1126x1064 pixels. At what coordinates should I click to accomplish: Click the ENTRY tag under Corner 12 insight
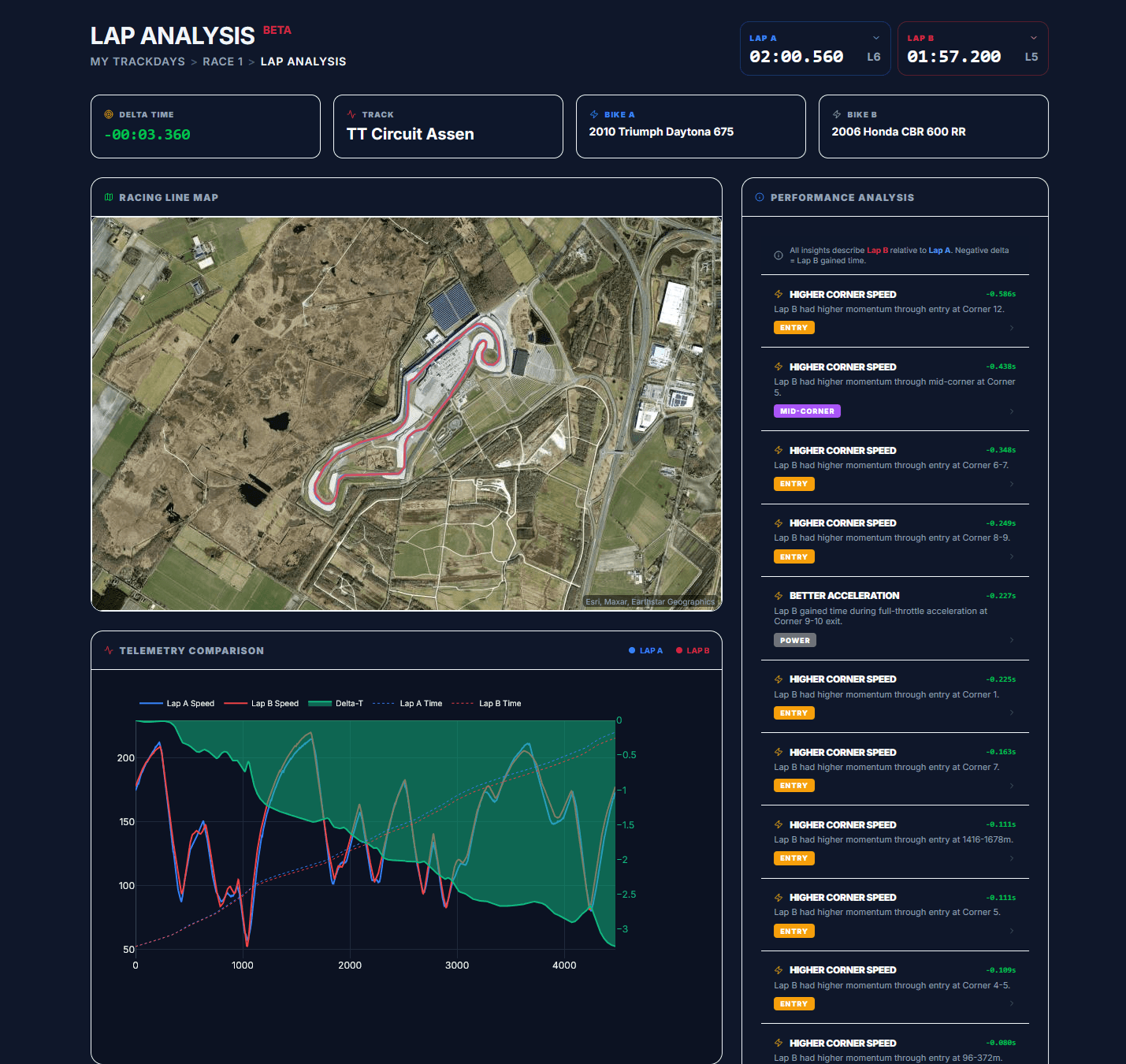794,328
